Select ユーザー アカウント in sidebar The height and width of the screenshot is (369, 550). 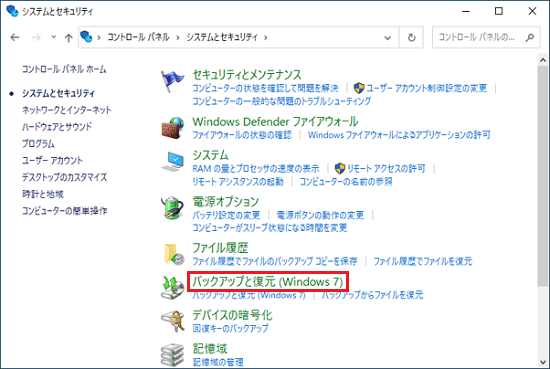click(53, 161)
